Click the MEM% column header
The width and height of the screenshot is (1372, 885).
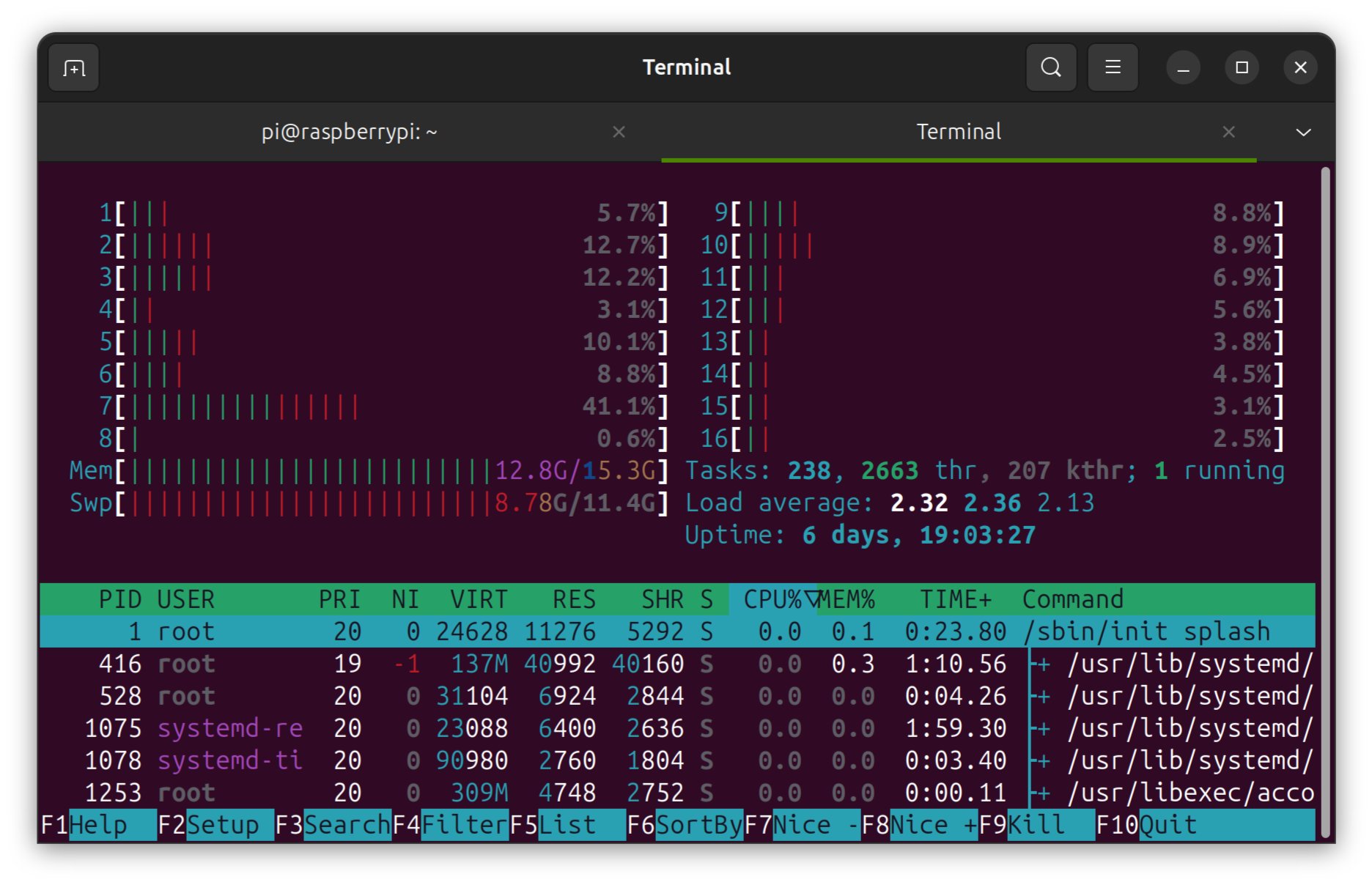pyautogui.click(x=848, y=599)
